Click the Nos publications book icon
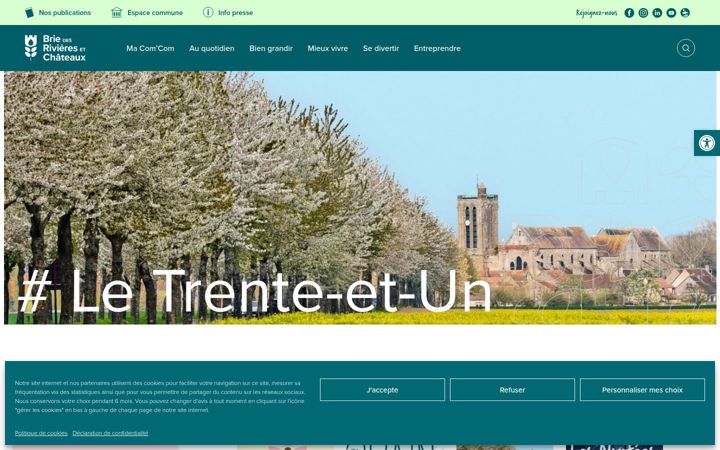The width and height of the screenshot is (720, 450). tap(29, 12)
